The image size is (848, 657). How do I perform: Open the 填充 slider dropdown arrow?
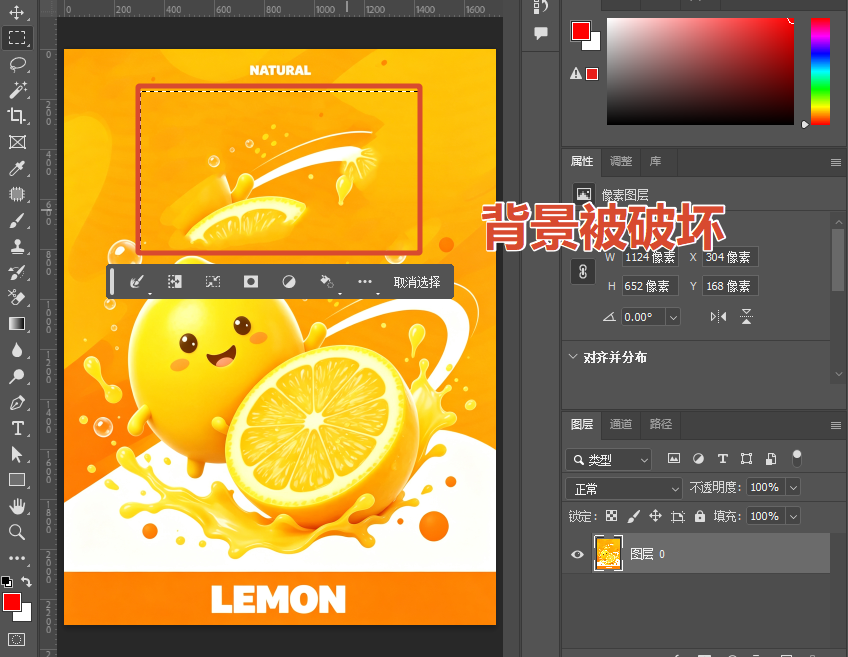pos(793,516)
